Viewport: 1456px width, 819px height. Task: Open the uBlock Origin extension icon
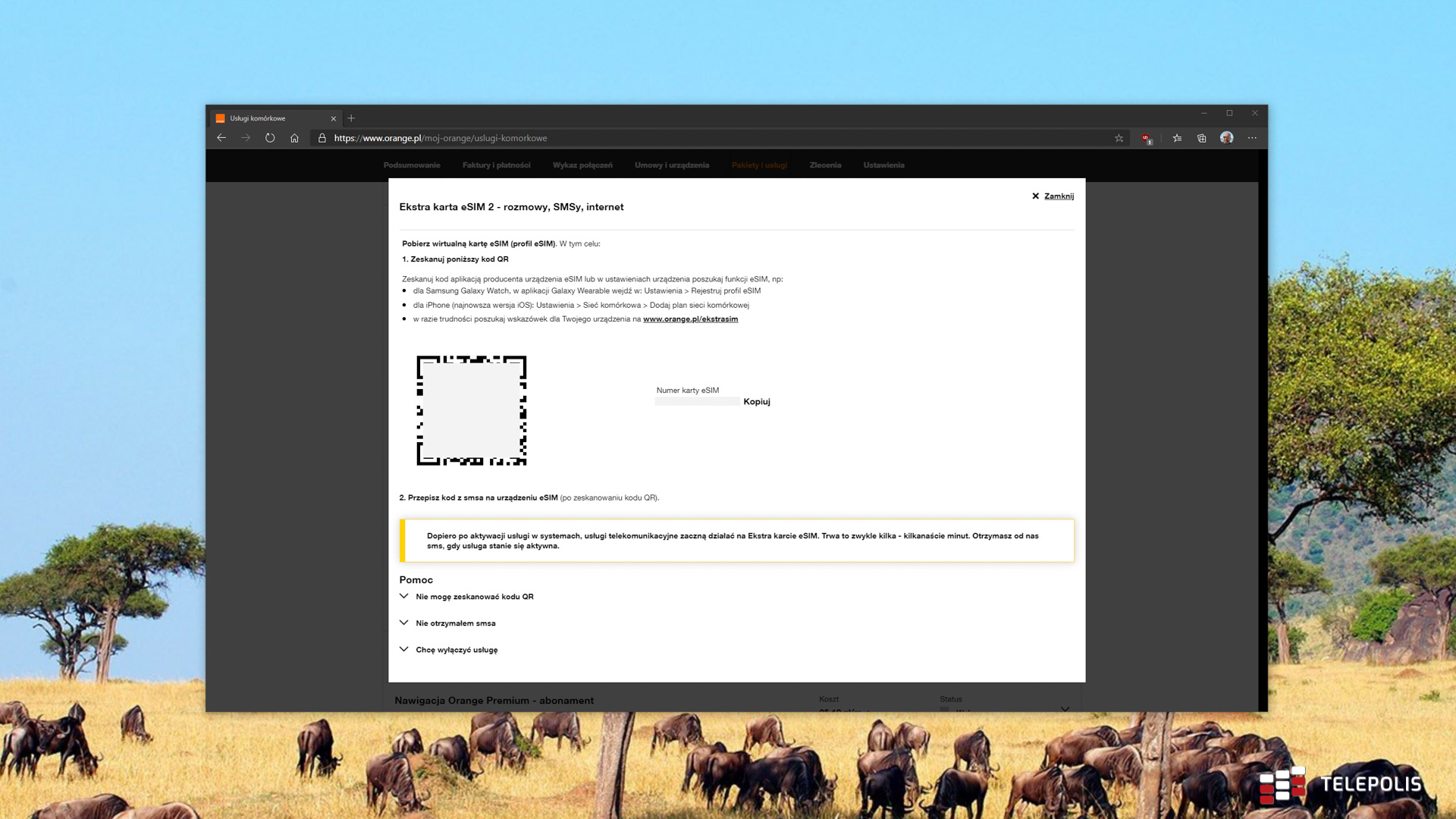(1147, 138)
